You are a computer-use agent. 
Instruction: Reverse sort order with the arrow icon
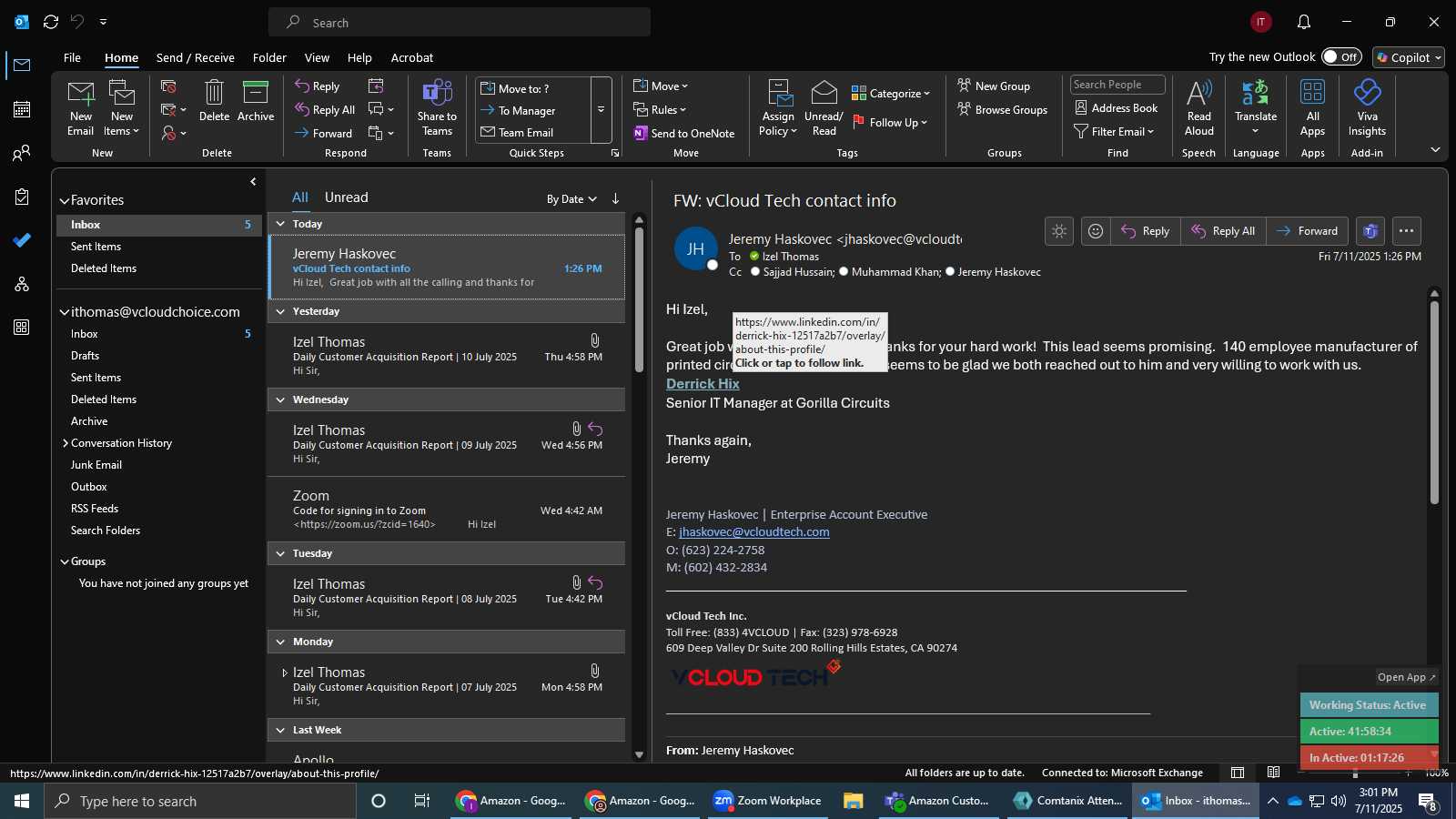[x=616, y=198]
